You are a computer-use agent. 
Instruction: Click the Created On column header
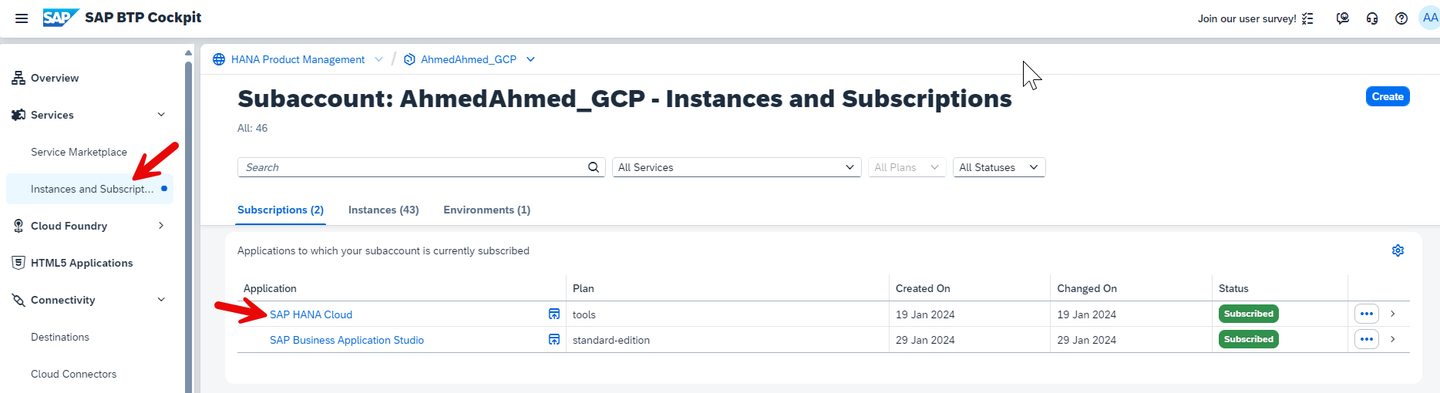pyautogui.click(x=923, y=288)
